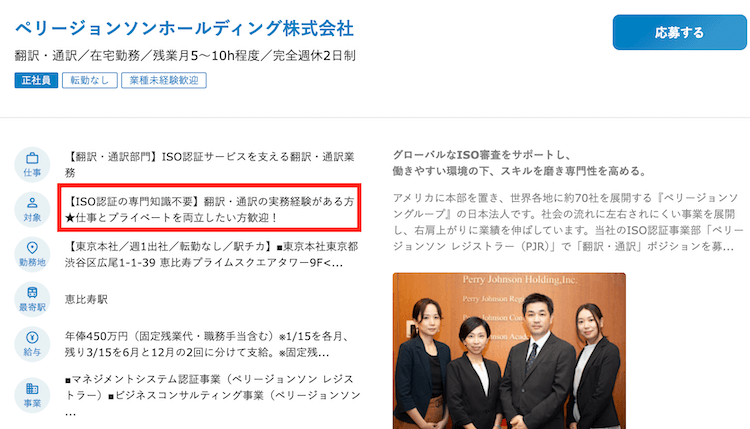Click the 対象 person icon
The width and height of the screenshot is (750, 429).
click(32, 209)
